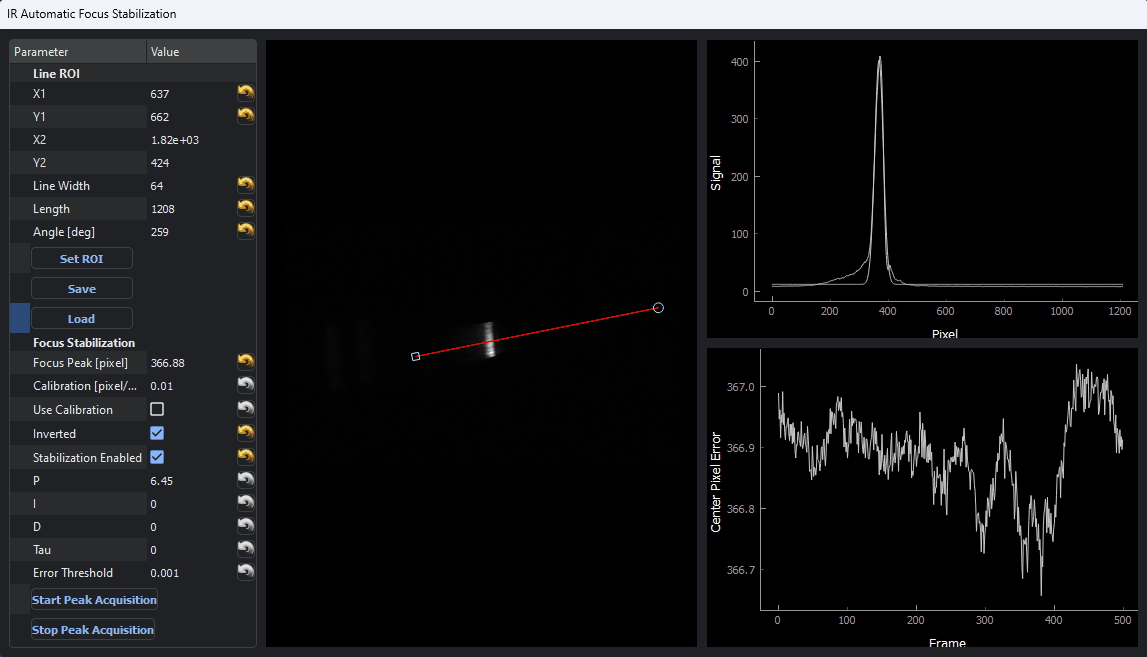Collapse the Line ROI parameter group
1147x657 pixels.
pos(56,74)
